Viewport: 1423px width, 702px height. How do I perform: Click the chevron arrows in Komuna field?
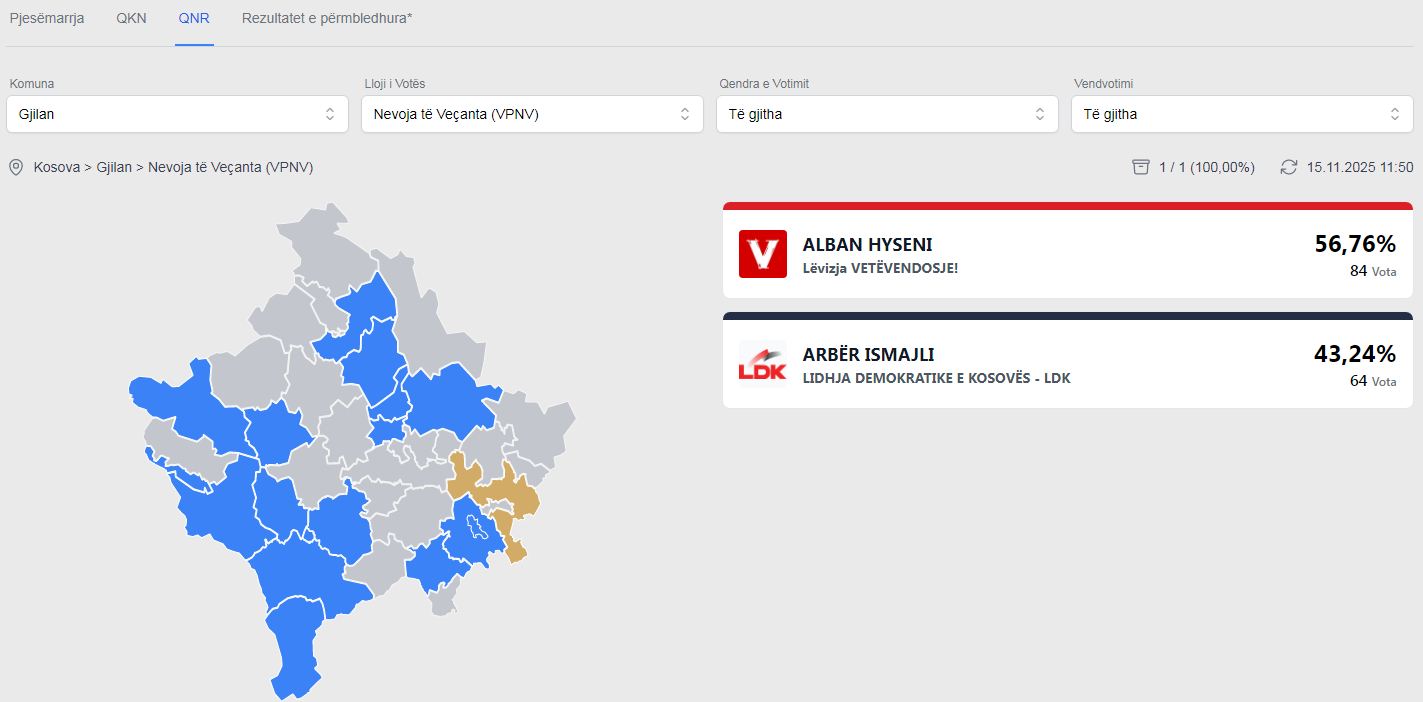(330, 114)
